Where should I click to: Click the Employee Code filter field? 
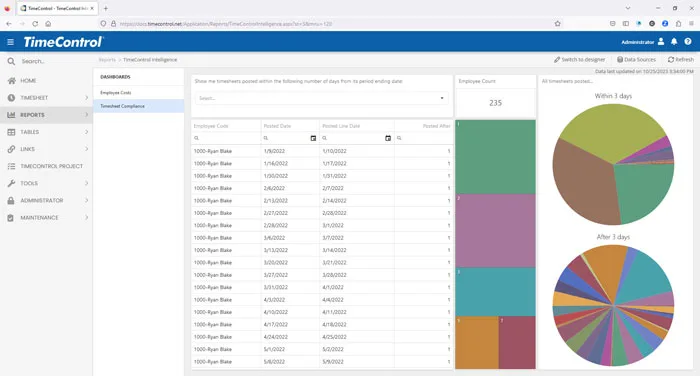pos(226,138)
